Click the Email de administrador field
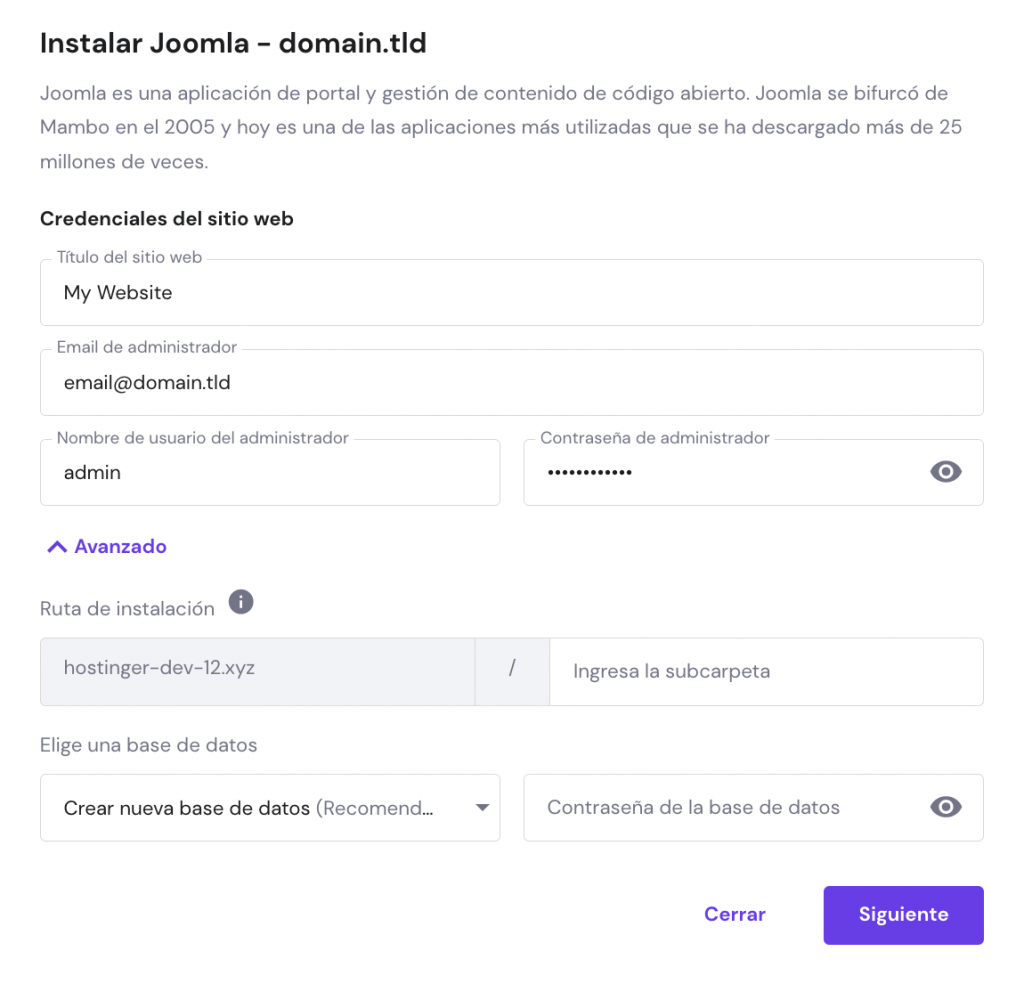This screenshot has width=1024, height=992. pyautogui.click(x=512, y=382)
